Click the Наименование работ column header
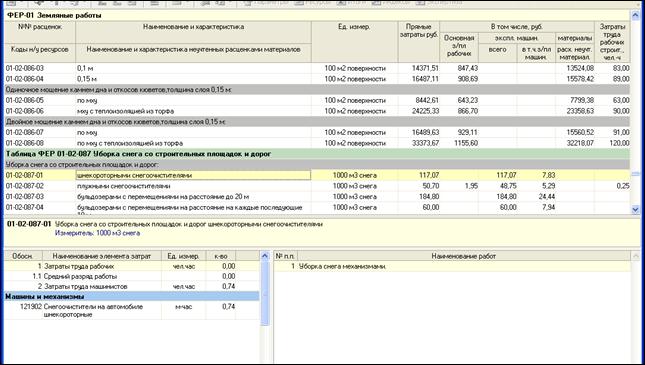The width and height of the screenshot is (645, 365). coord(464,256)
